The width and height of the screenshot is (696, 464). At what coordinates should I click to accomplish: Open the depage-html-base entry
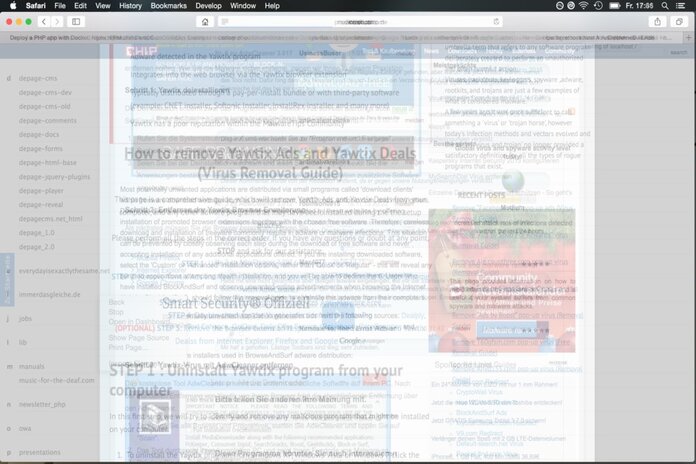tap(47, 163)
